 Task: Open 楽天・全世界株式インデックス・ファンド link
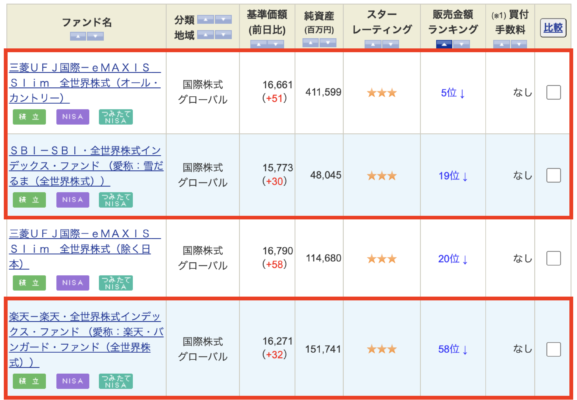click(86, 339)
